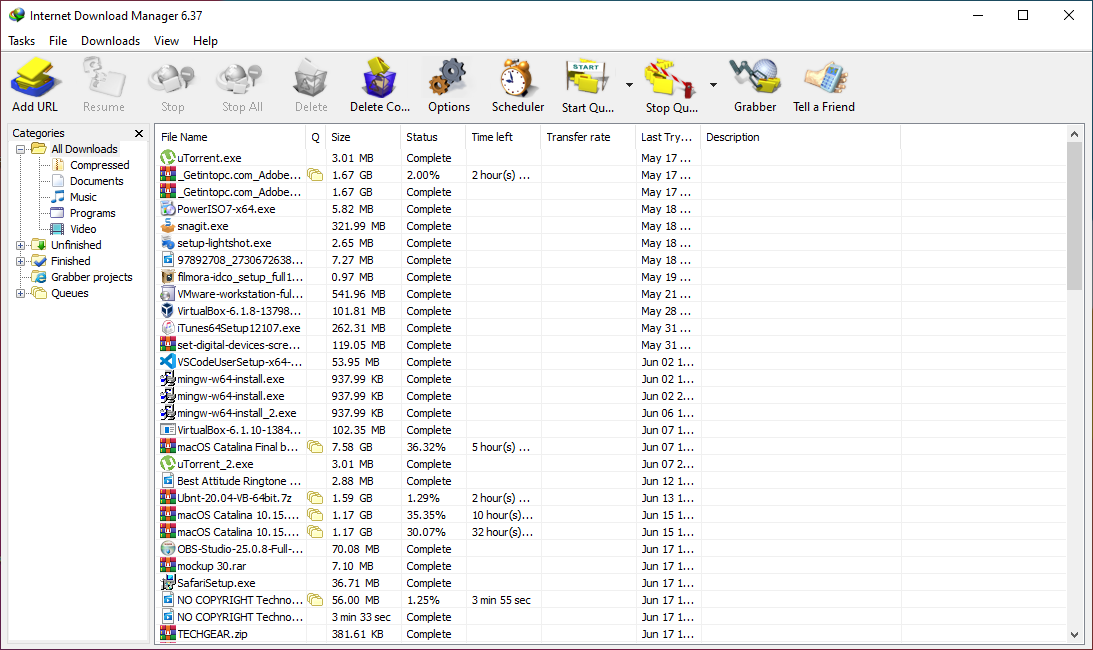Select the Video category
This screenshot has width=1093, height=650.
pyautogui.click(x=83, y=229)
